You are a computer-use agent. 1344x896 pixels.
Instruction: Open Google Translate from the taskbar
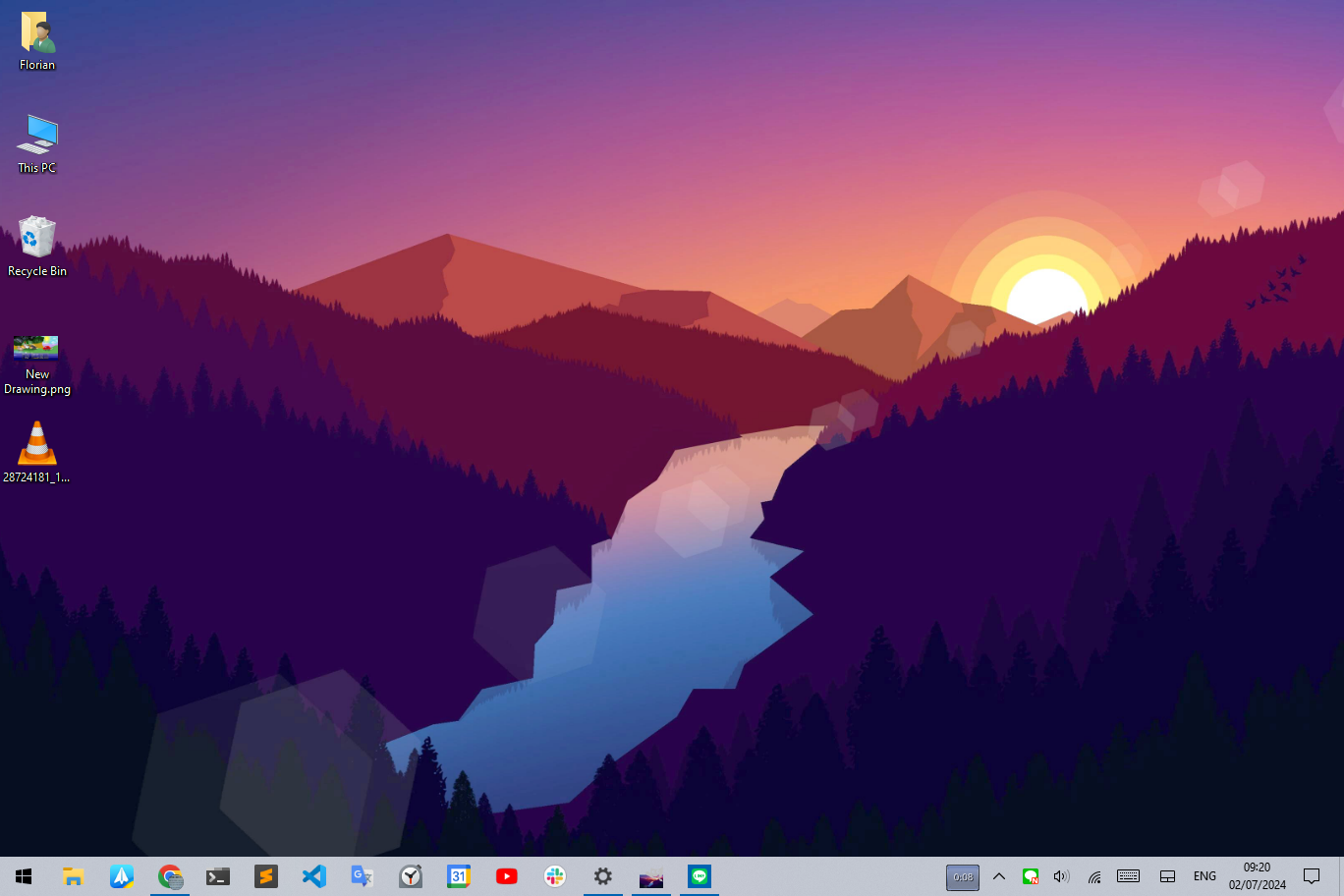tap(363, 876)
